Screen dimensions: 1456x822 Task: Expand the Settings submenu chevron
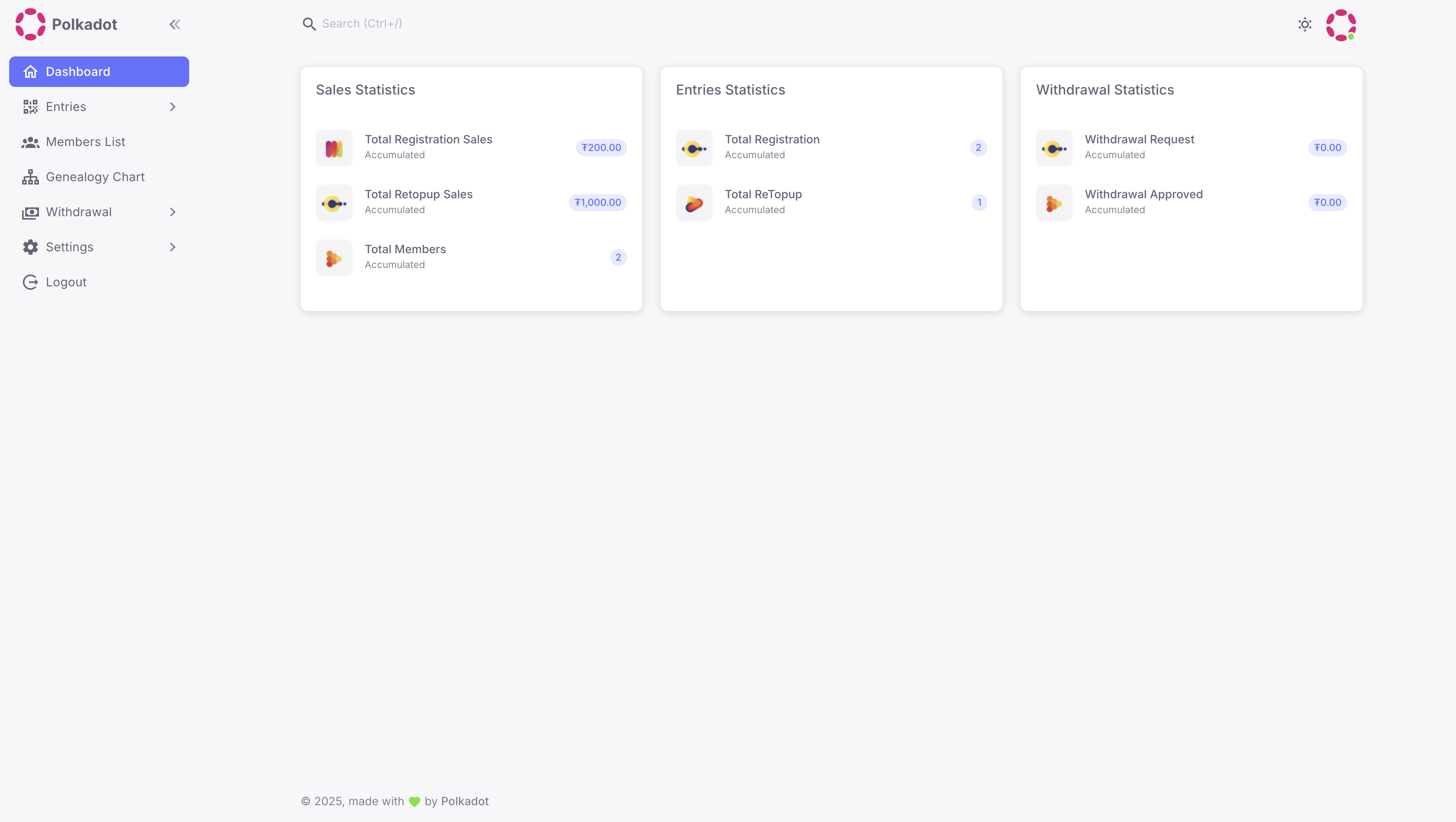pyautogui.click(x=173, y=247)
